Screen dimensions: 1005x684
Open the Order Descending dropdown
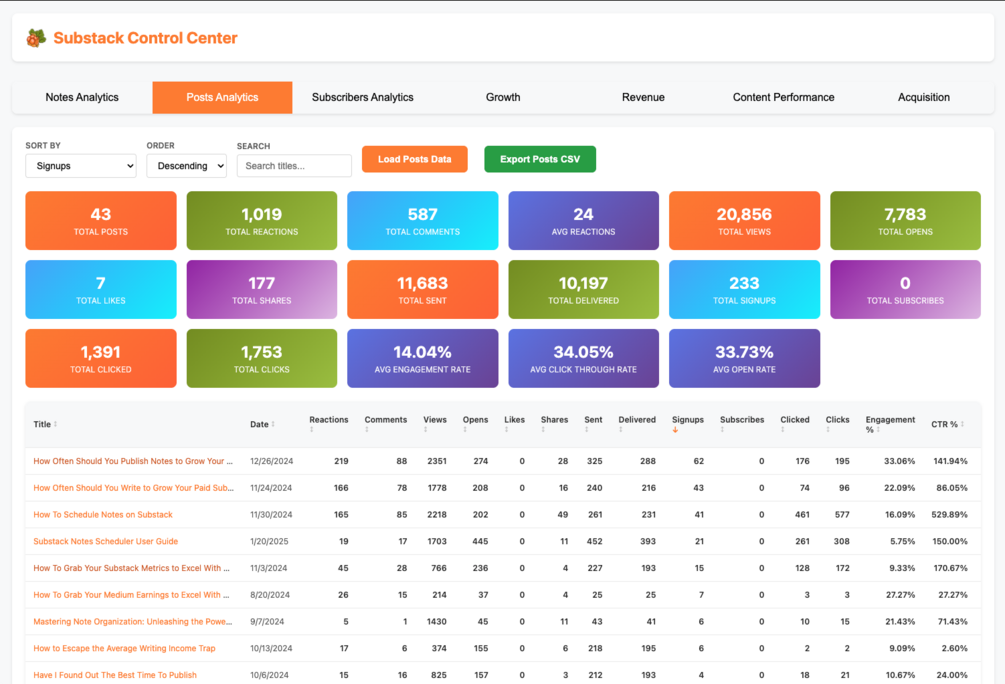coord(187,166)
